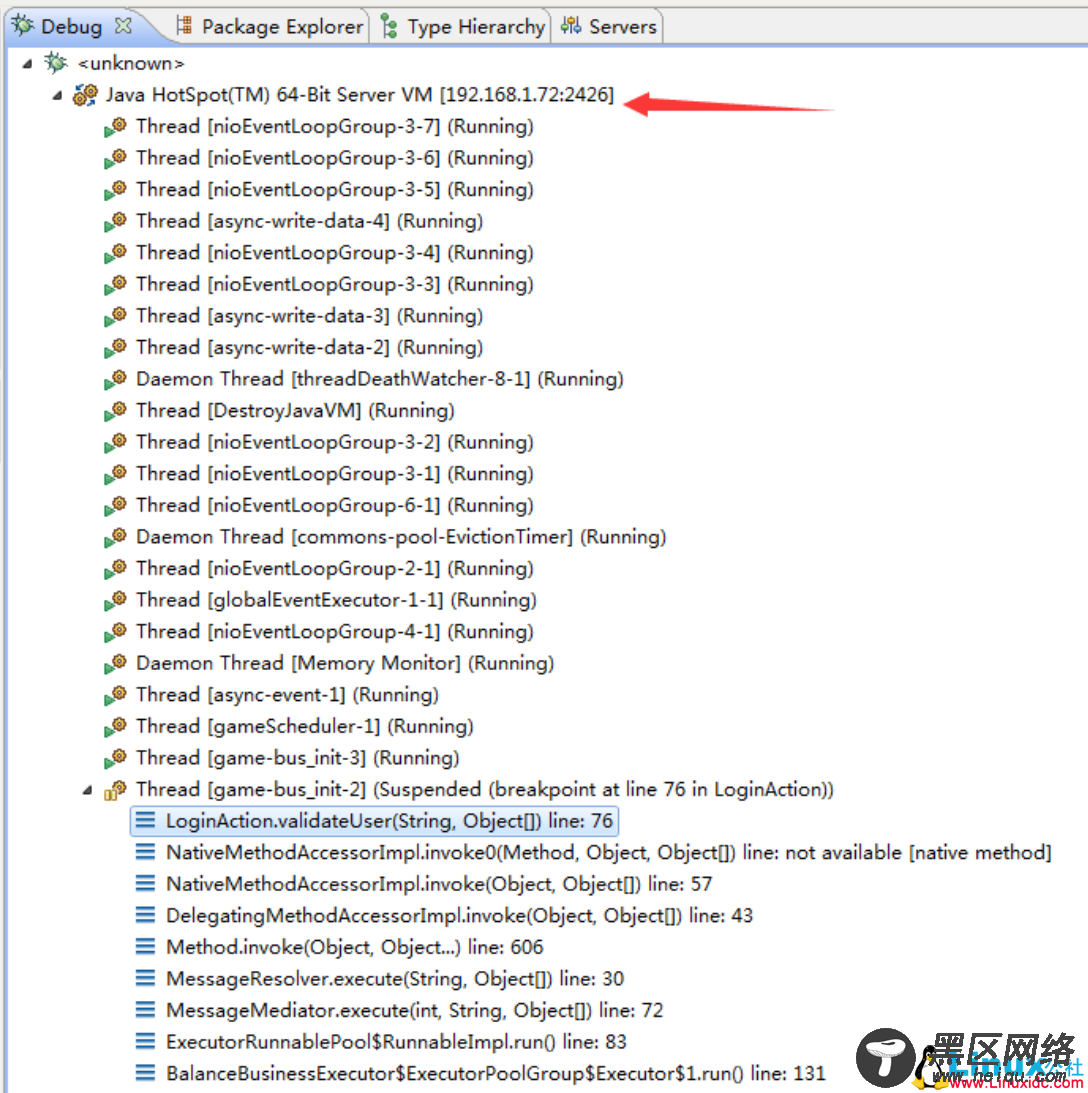Image resolution: width=1088 pixels, height=1093 pixels.
Task: Click the nioEventLoopGroup-6-1 thread icon
Action: 116,505
